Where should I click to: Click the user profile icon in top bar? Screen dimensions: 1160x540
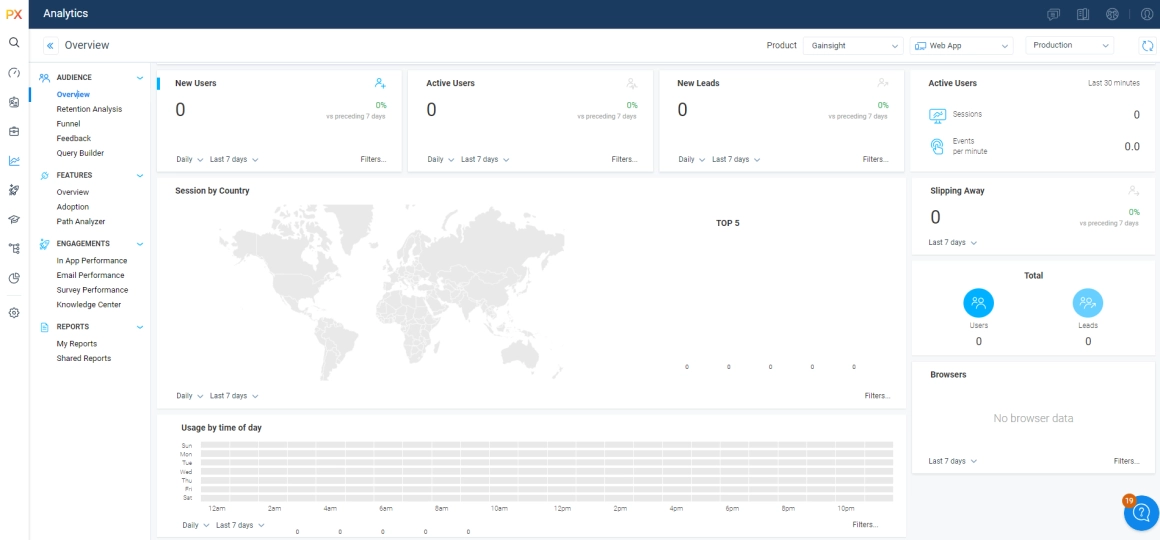pos(1147,14)
